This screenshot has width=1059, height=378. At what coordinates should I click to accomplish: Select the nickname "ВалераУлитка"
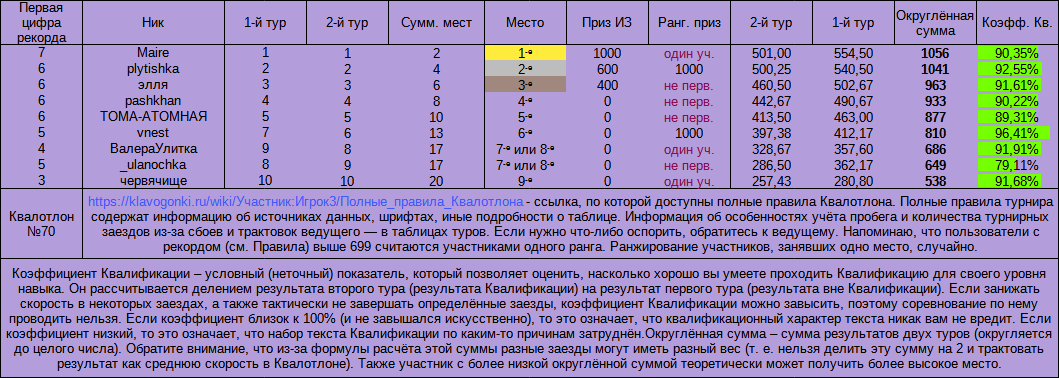click(x=153, y=149)
